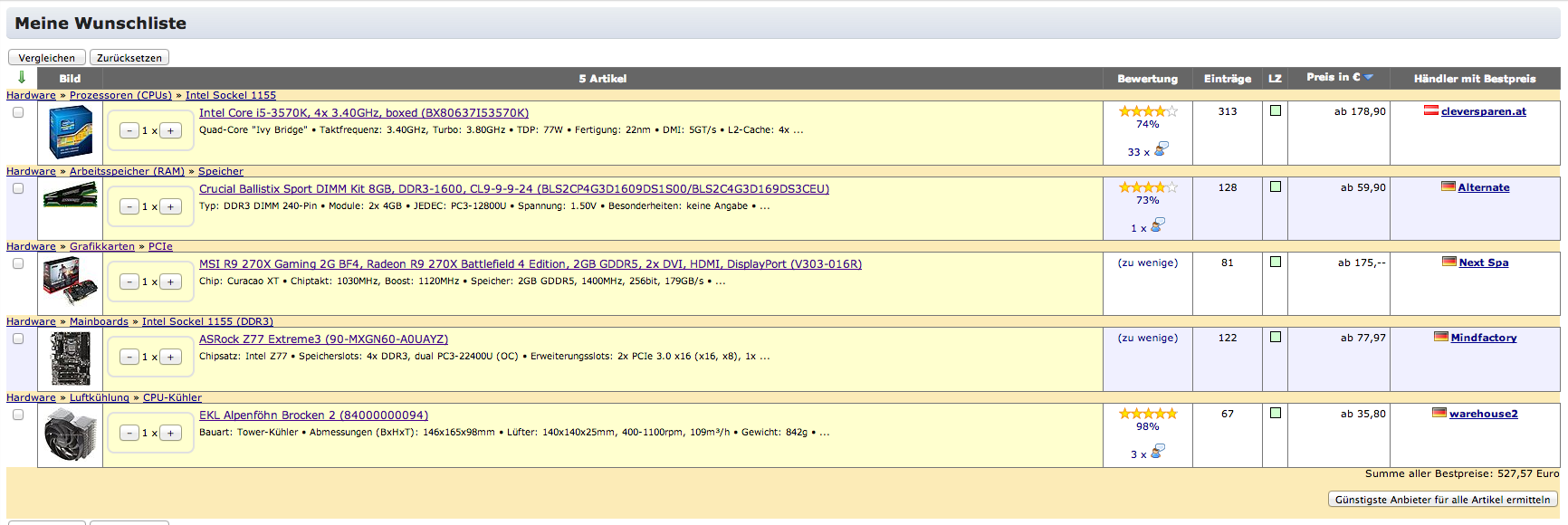The width and height of the screenshot is (1568, 525).
Task: Visit Next Spa dealer link
Action: point(1484,262)
